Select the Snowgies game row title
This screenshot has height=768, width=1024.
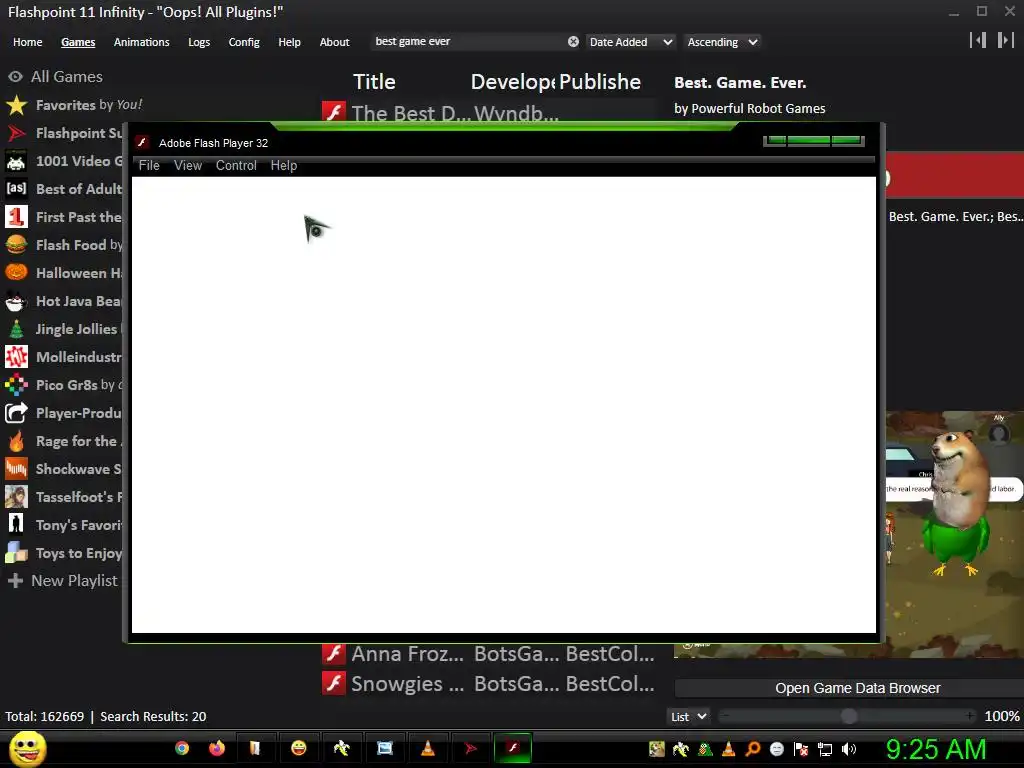(408, 684)
